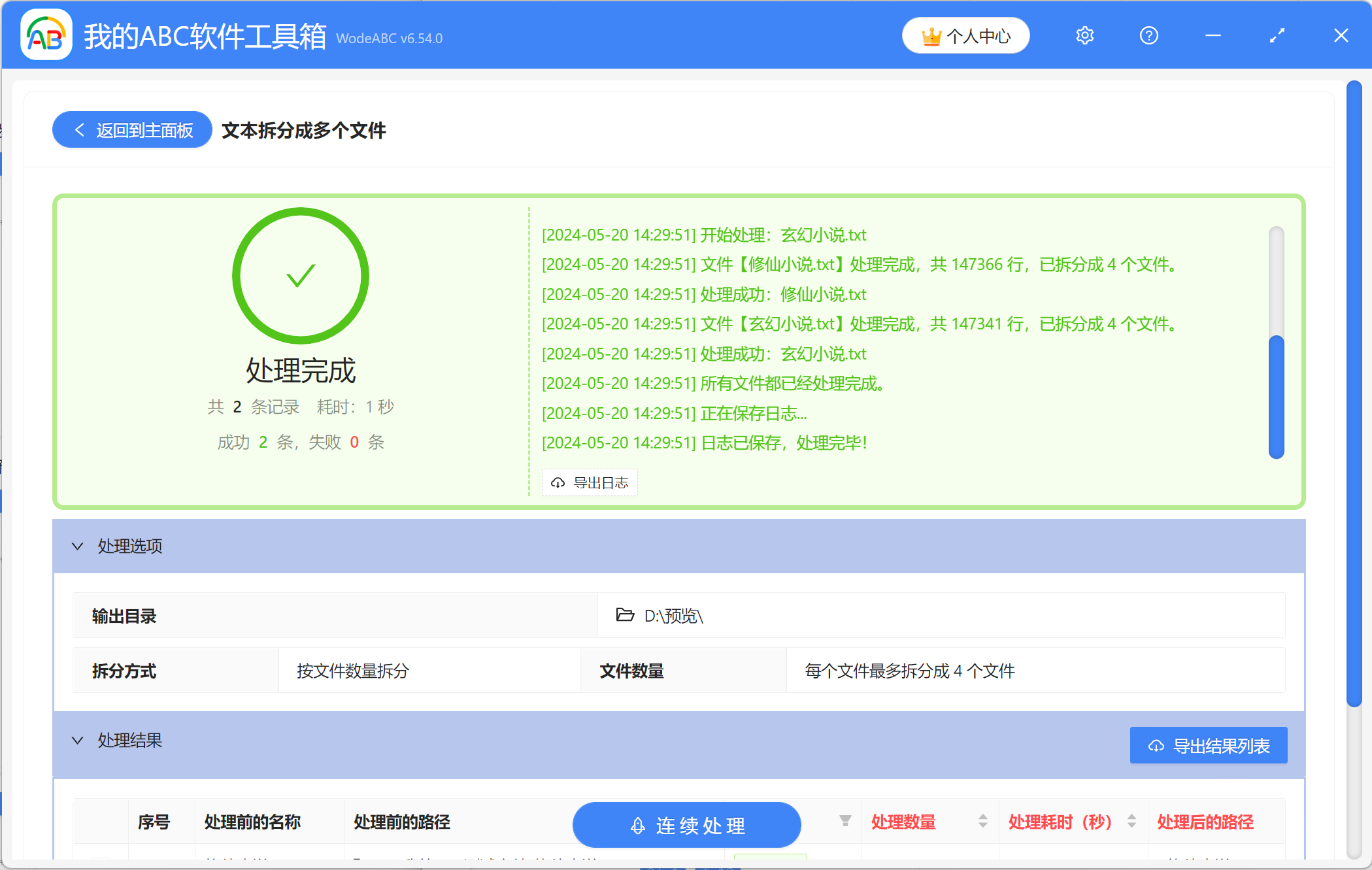Click the filter icon in results table header

tap(845, 821)
